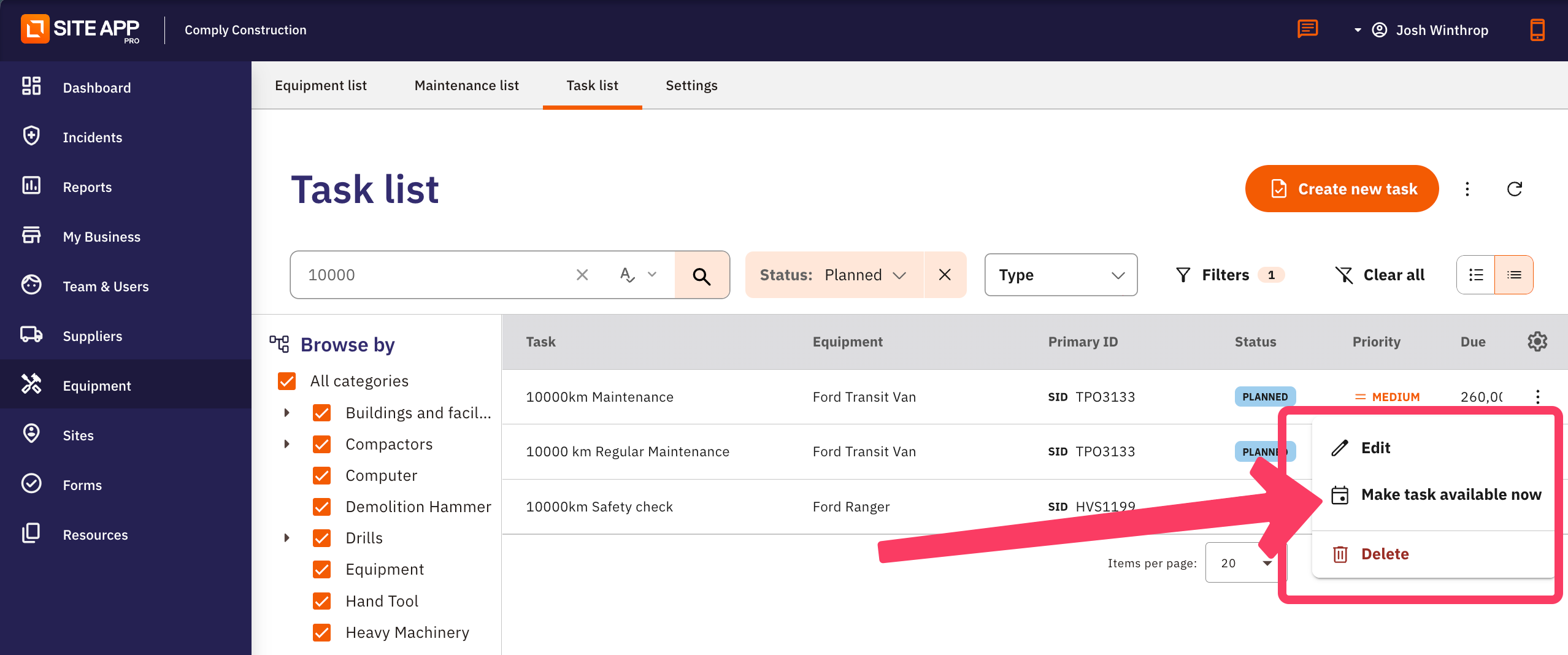Image resolution: width=1568 pixels, height=655 pixels.
Task: Click the refresh task list icon
Action: pos(1514,189)
